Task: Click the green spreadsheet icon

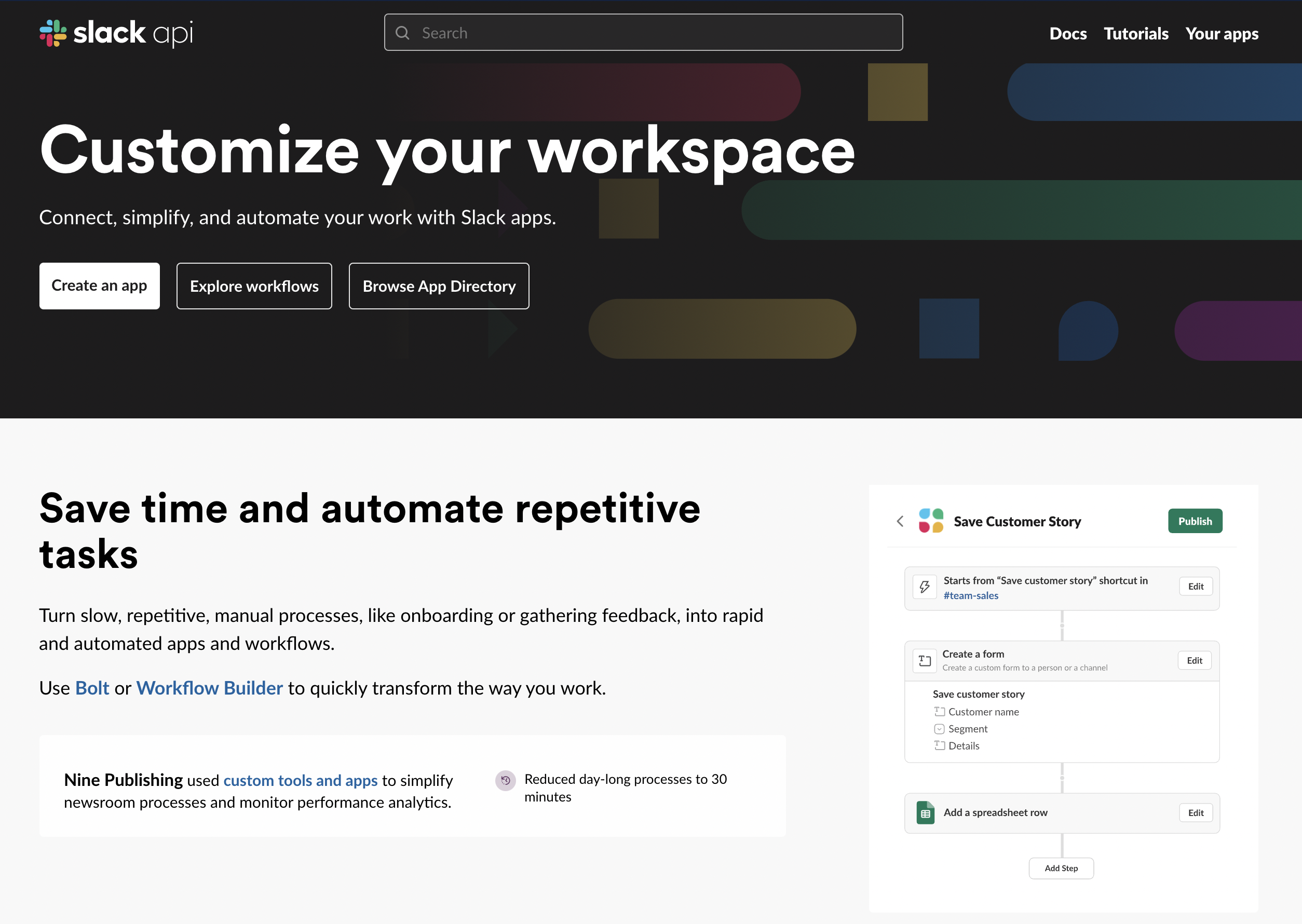Action: click(925, 812)
